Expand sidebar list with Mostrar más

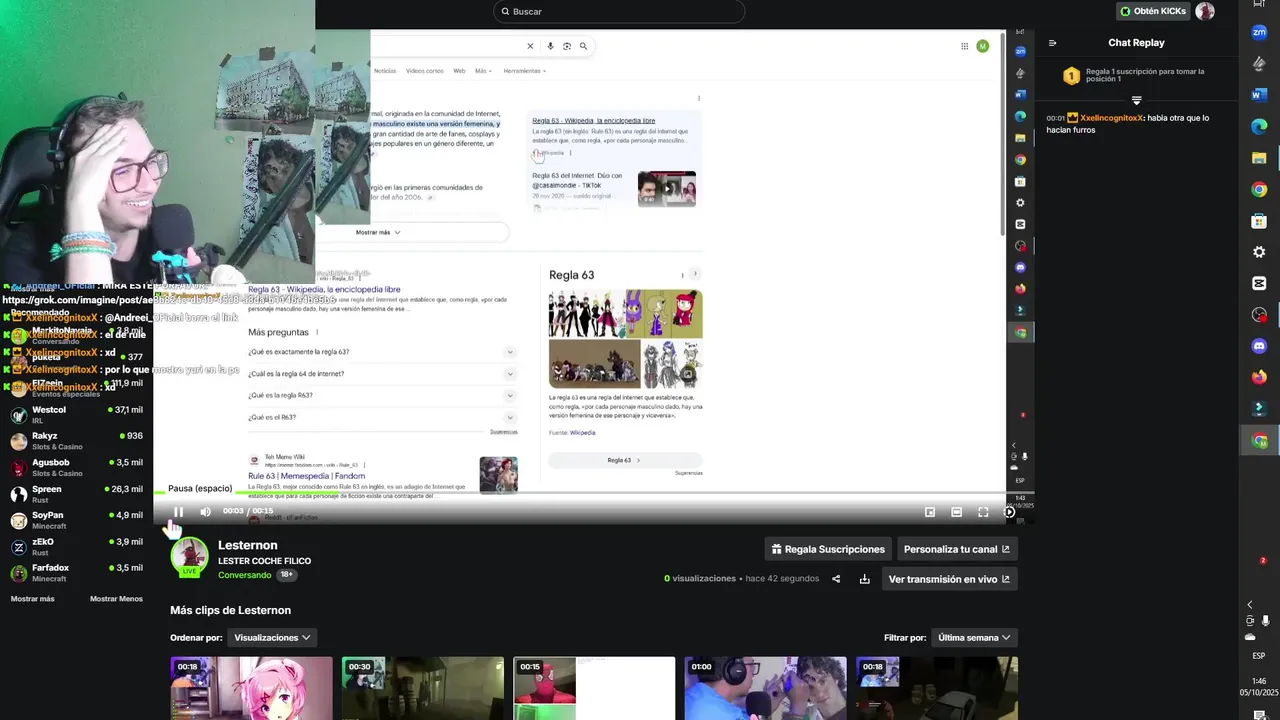click(33, 599)
